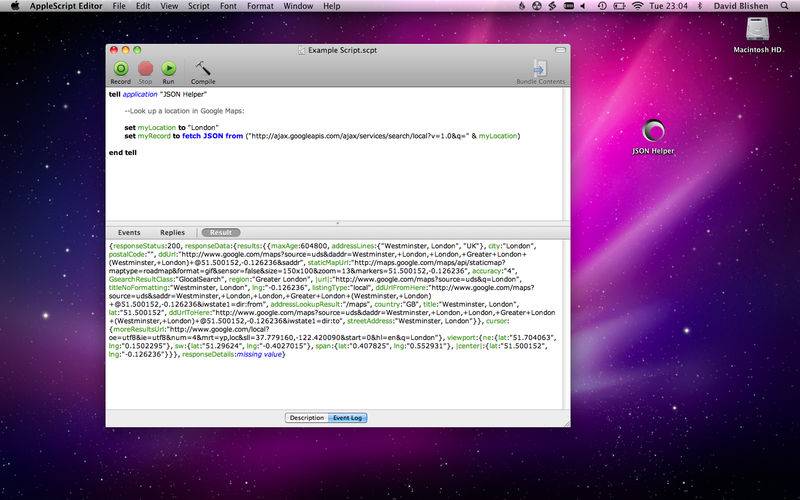Open the Format menu
800x500 pixels.
(260, 6)
